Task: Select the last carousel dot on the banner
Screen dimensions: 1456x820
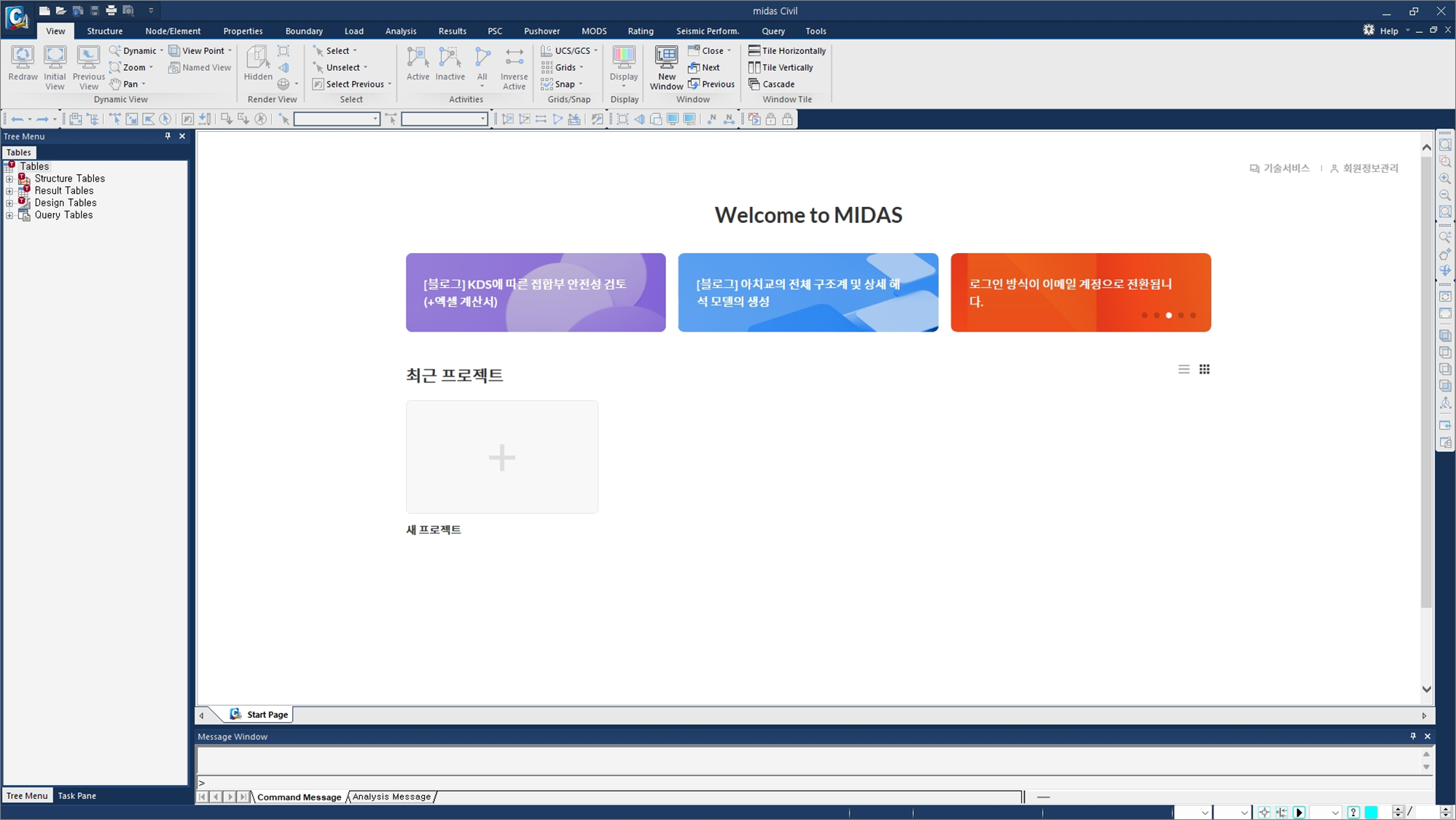Action: pos(1193,316)
